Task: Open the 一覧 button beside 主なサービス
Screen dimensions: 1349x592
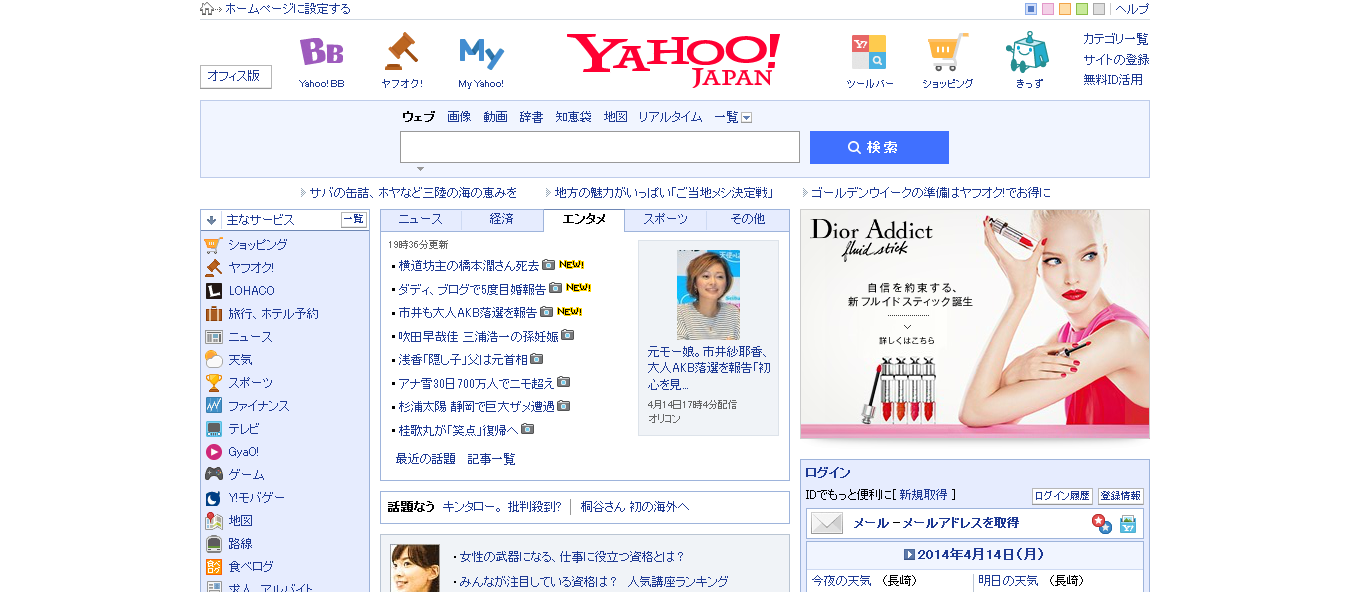Action: (354, 220)
